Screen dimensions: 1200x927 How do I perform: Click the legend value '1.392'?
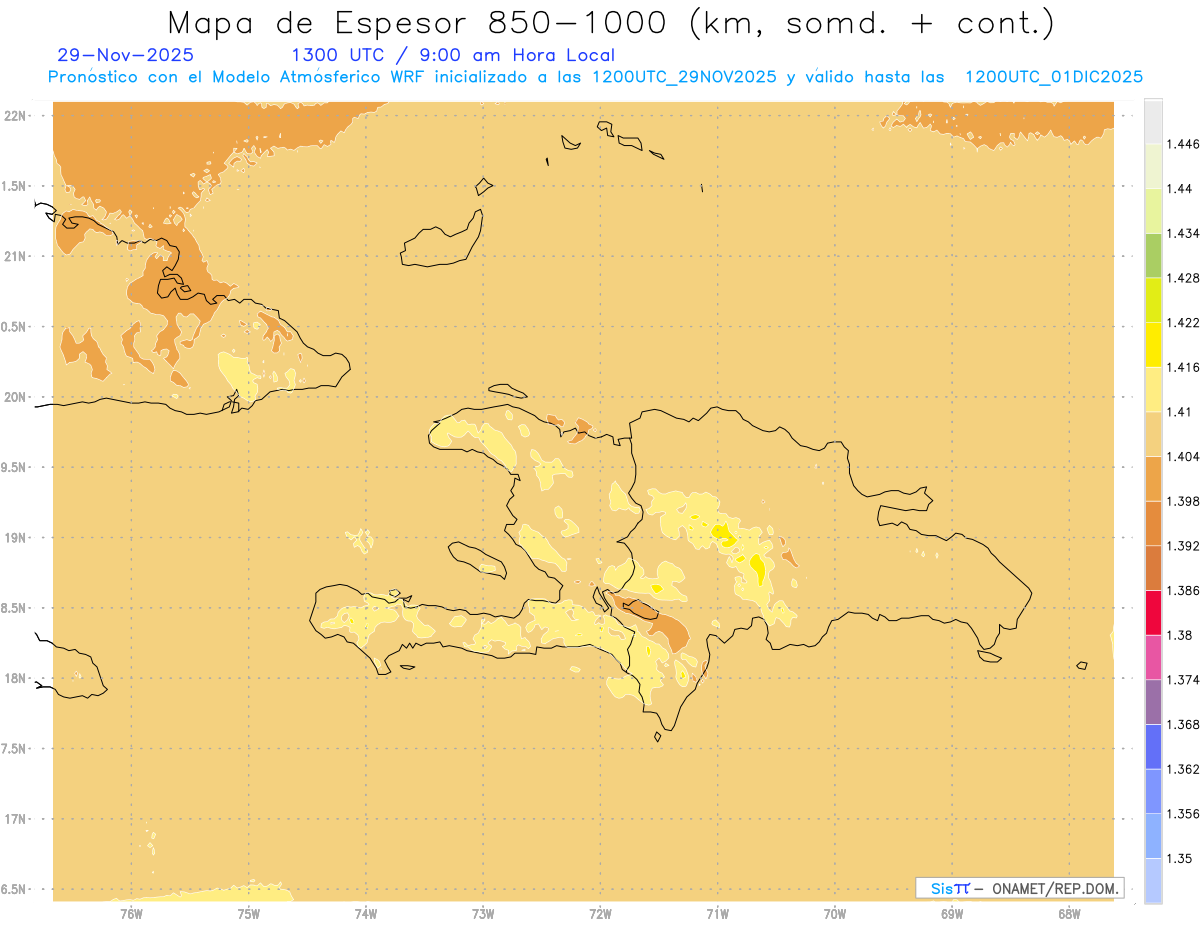(x=1183, y=546)
